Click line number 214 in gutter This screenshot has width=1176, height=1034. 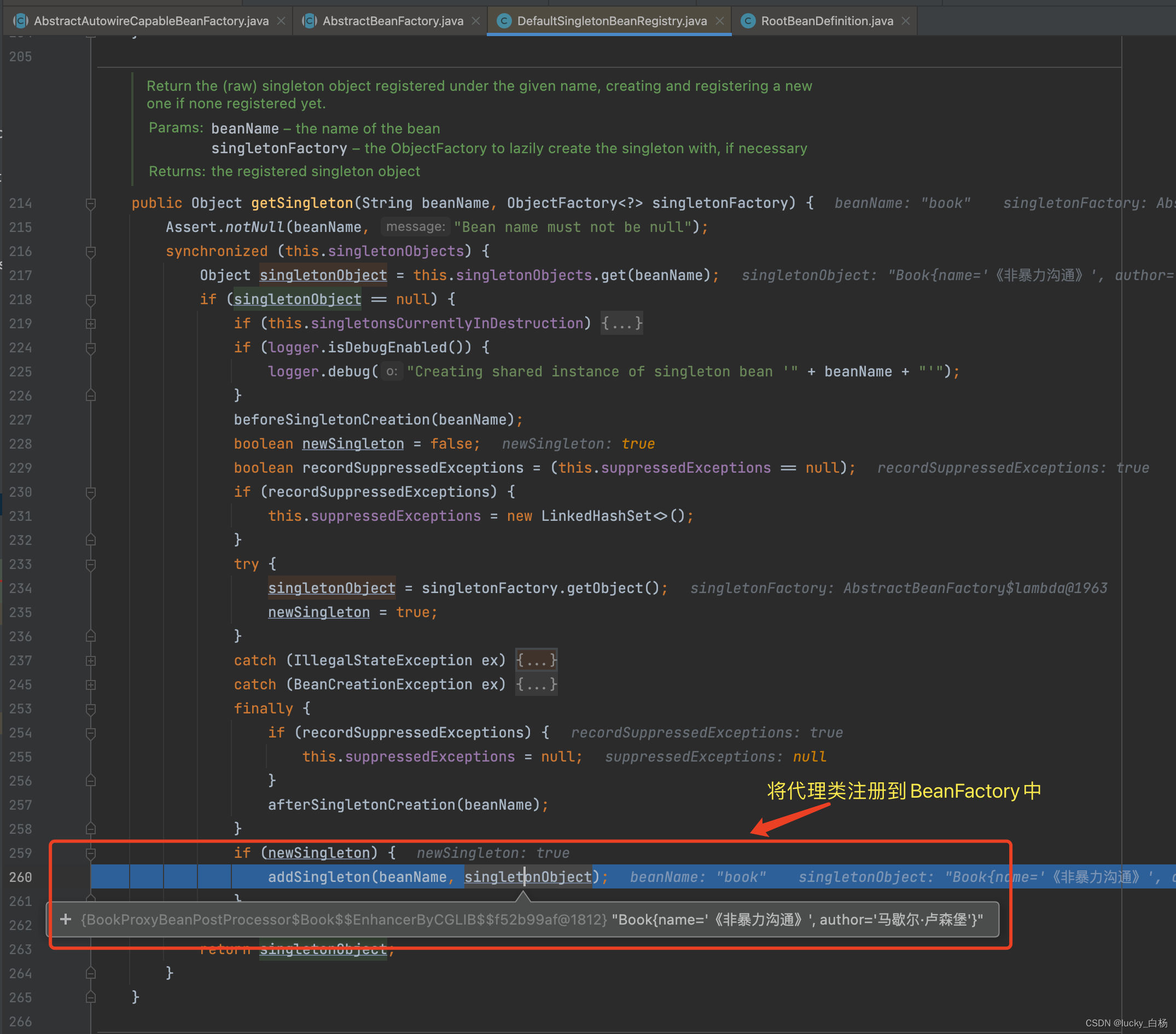(x=21, y=203)
